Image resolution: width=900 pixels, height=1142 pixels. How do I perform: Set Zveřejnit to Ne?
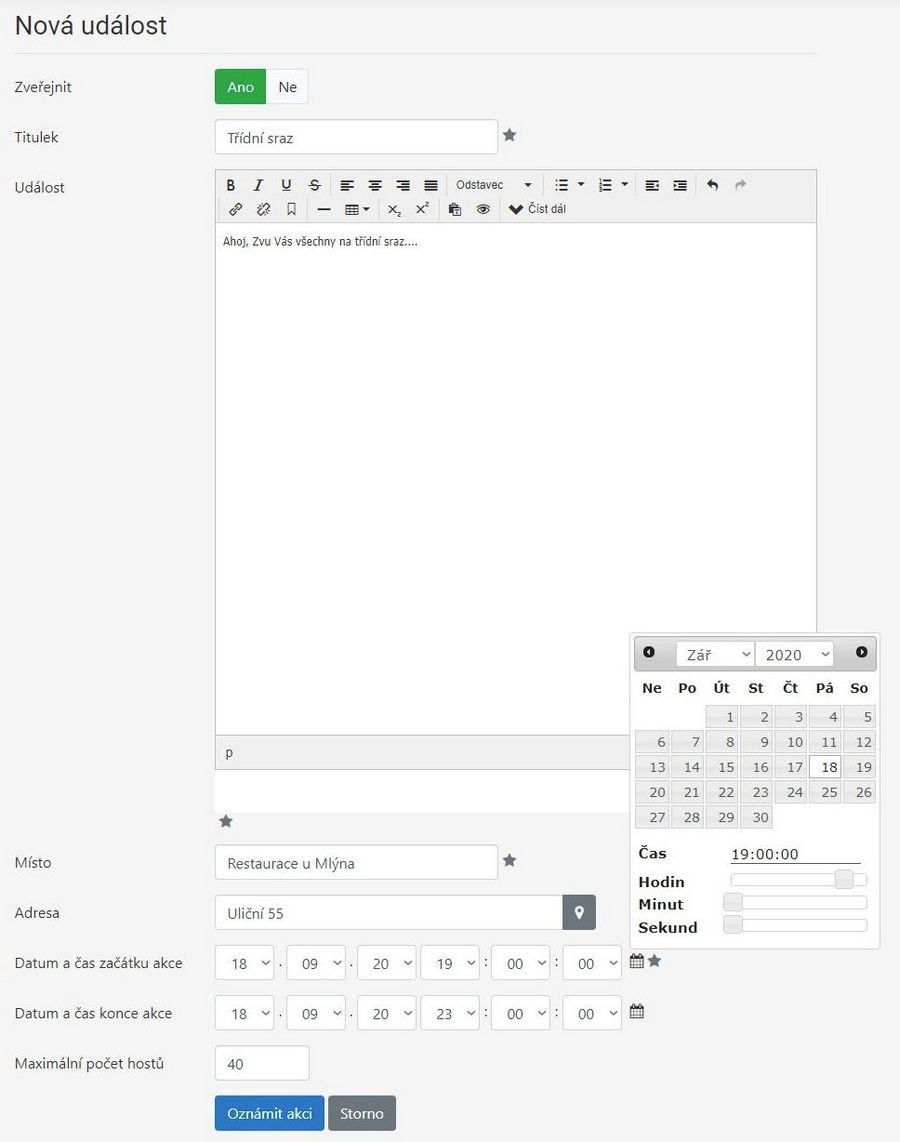pyautogui.click(x=288, y=87)
